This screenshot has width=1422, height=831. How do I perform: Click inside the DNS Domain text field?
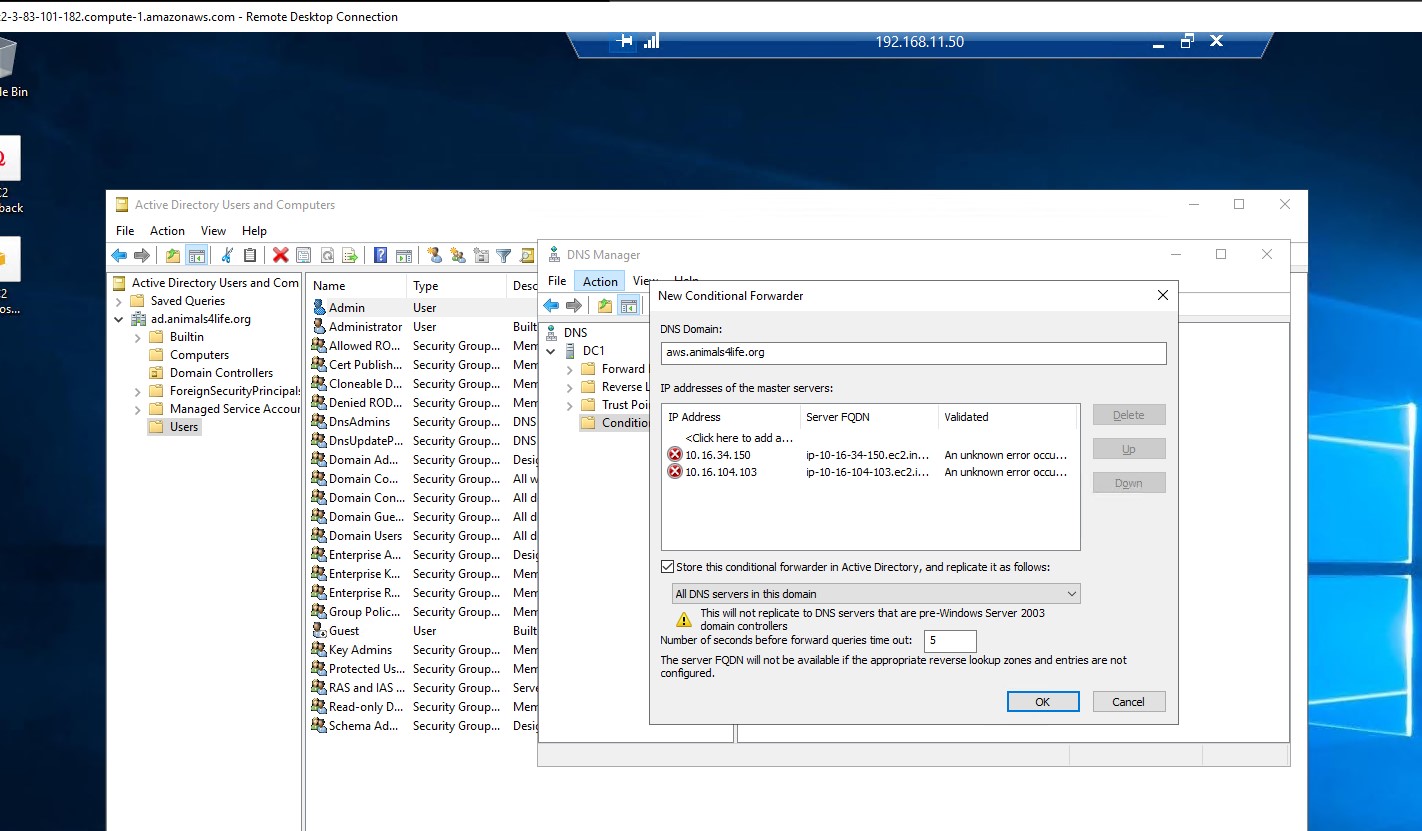coord(912,353)
